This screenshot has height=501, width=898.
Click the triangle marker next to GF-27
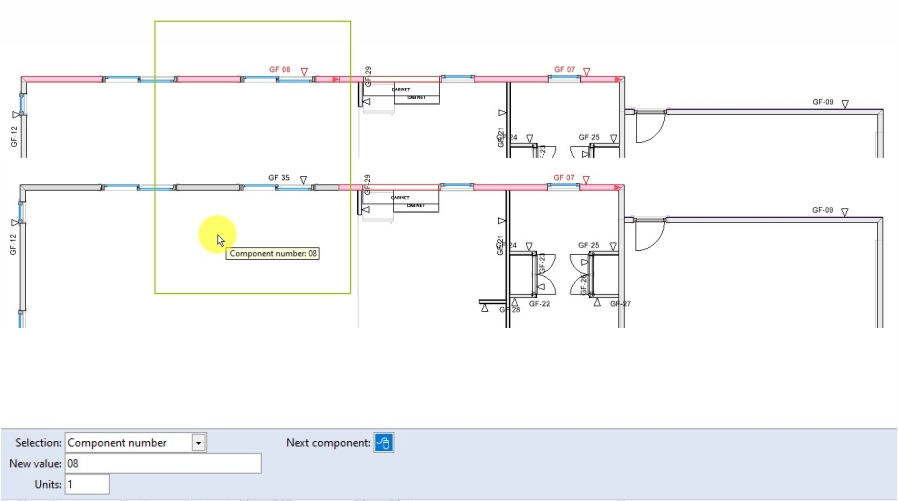[x=599, y=303]
